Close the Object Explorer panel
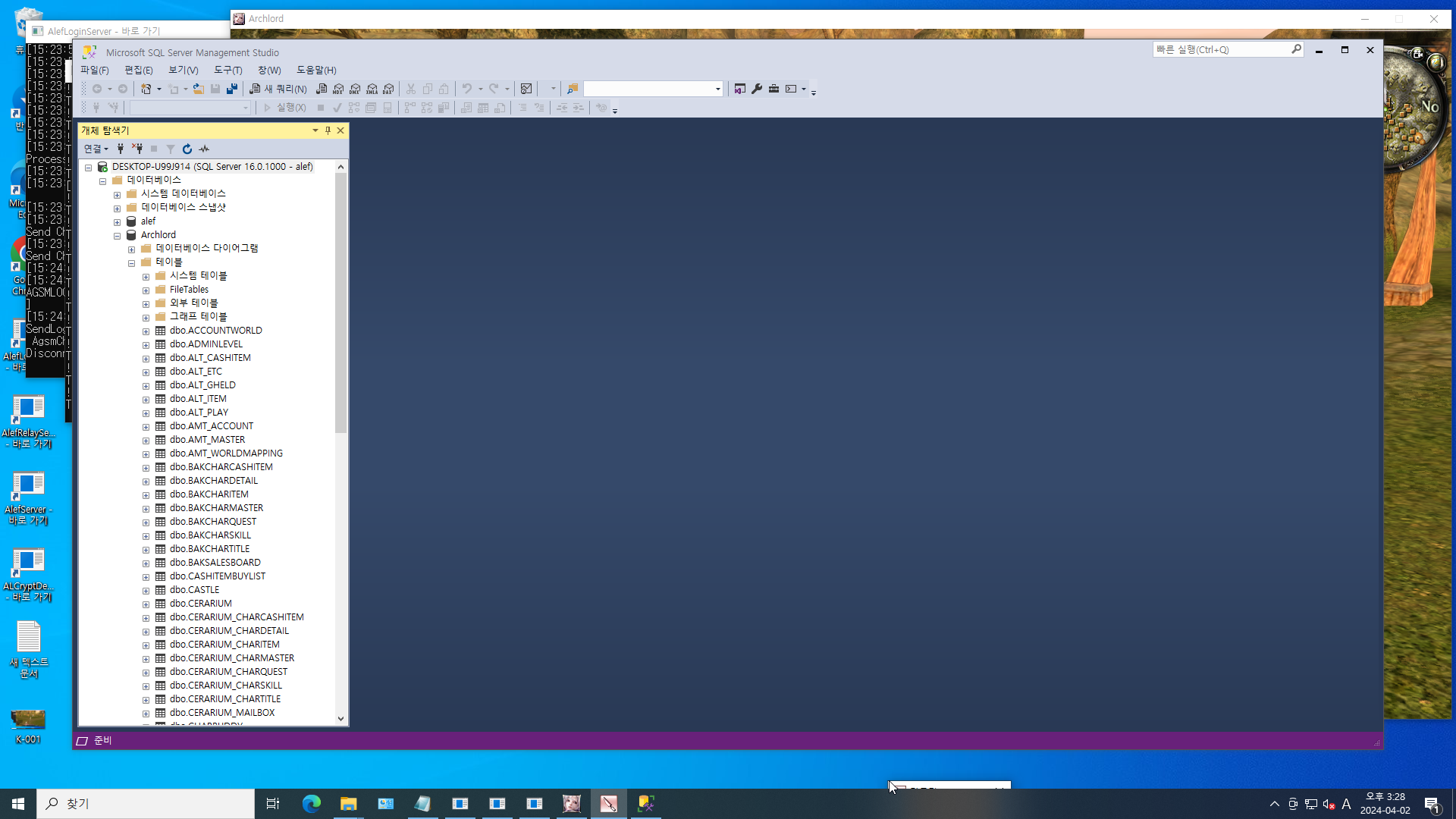The width and height of the screenshot is (1456, 819). 340,130
